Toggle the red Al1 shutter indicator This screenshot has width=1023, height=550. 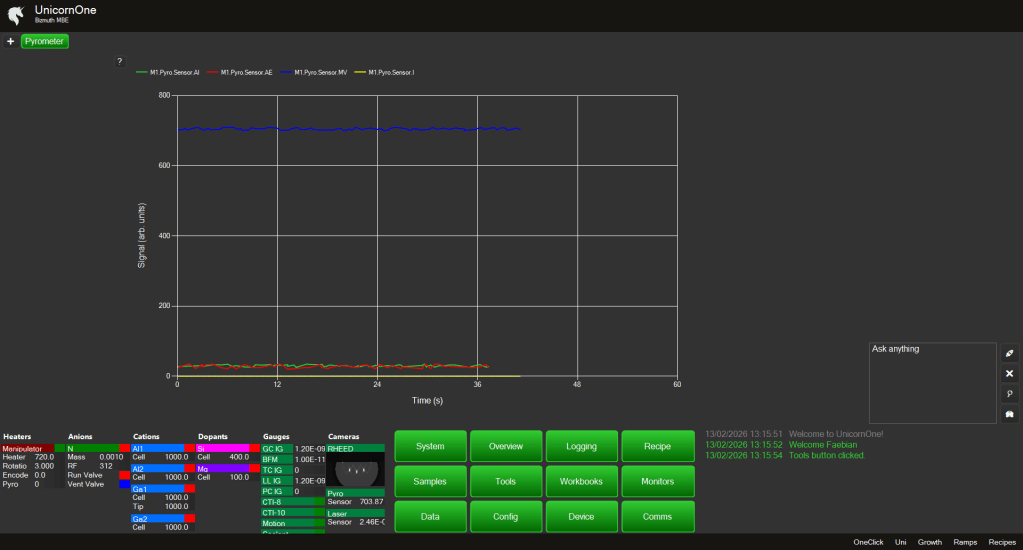[189, 449]
